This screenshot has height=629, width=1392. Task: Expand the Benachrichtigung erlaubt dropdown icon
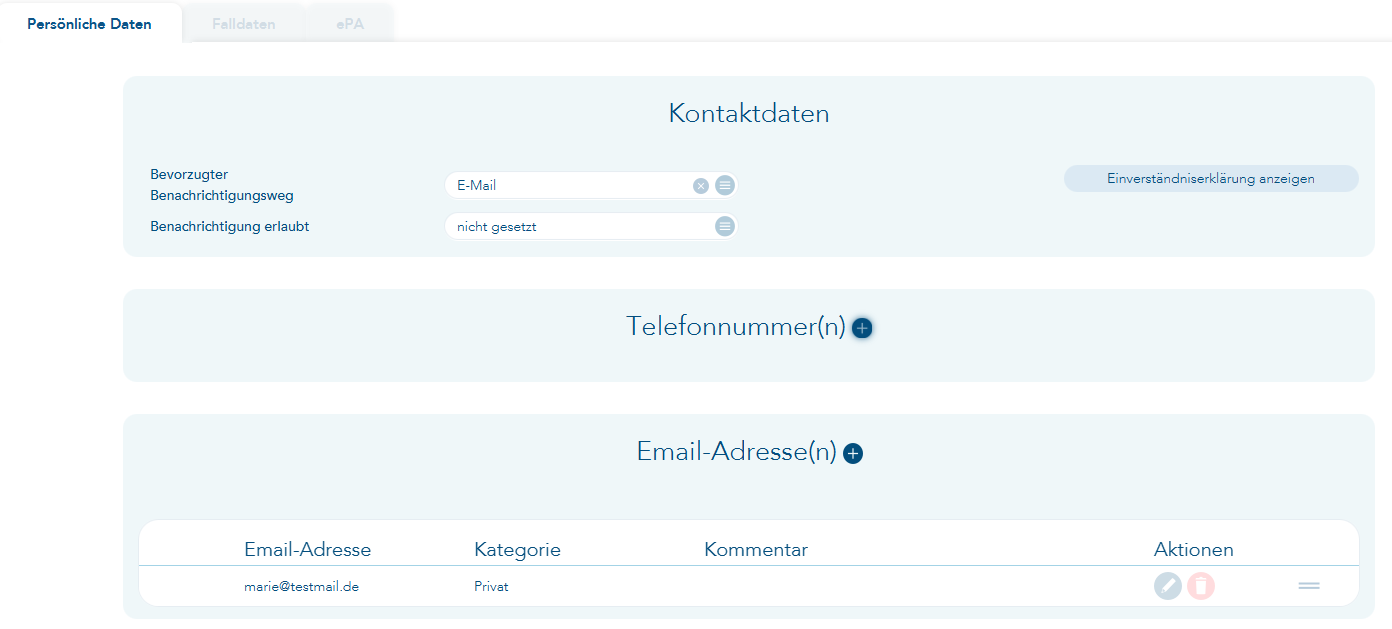coord(725,227)
